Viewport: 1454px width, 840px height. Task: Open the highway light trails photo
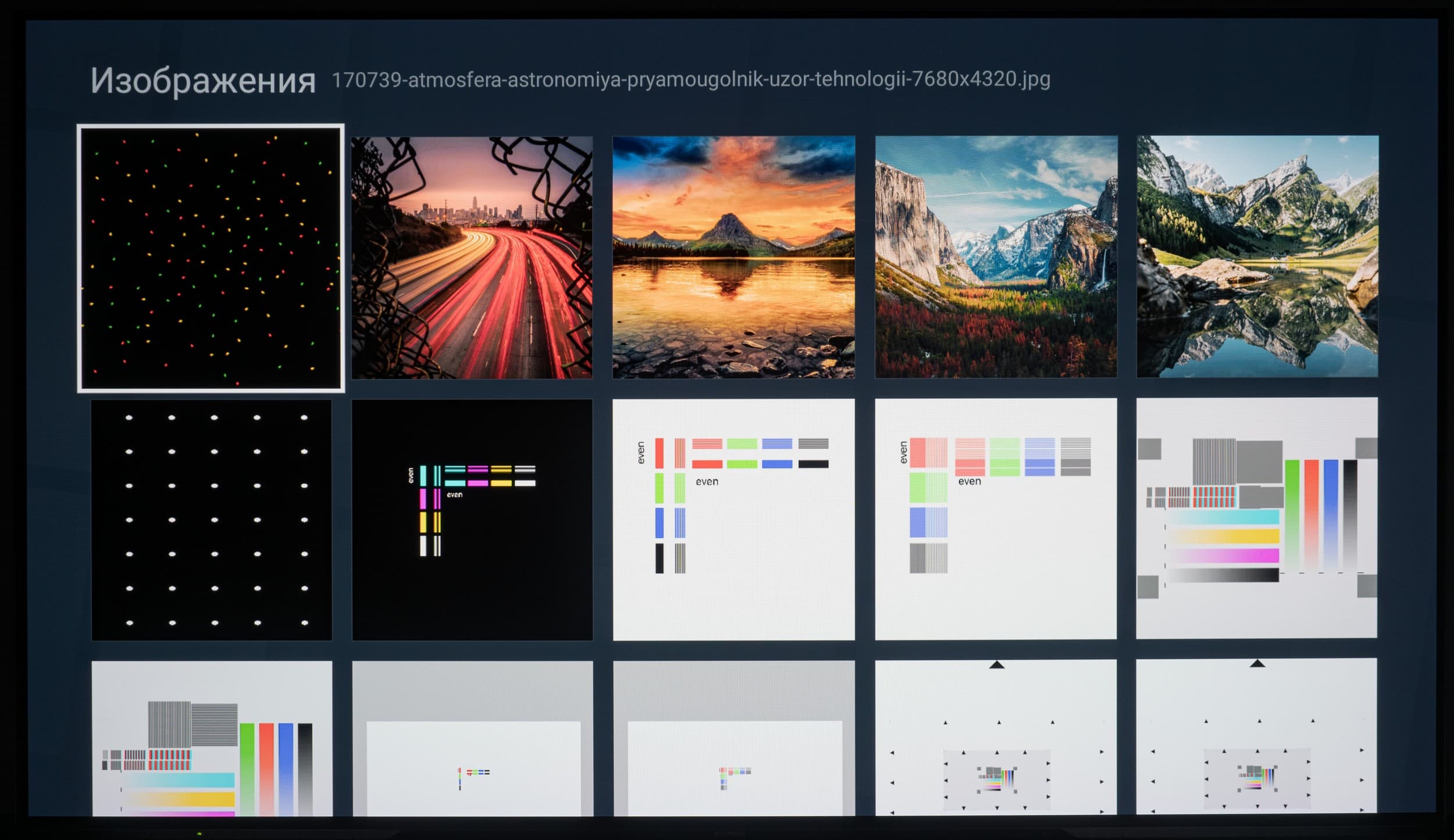472,258
